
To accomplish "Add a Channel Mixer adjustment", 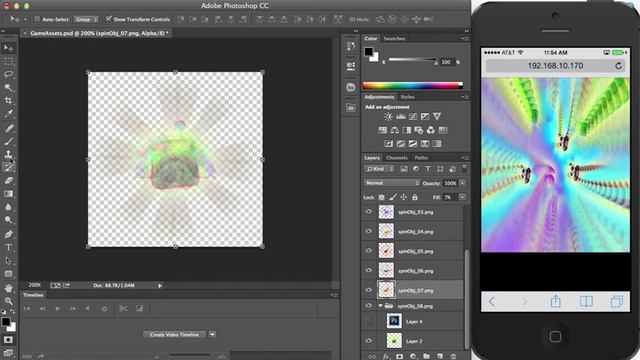I will 431,130.
